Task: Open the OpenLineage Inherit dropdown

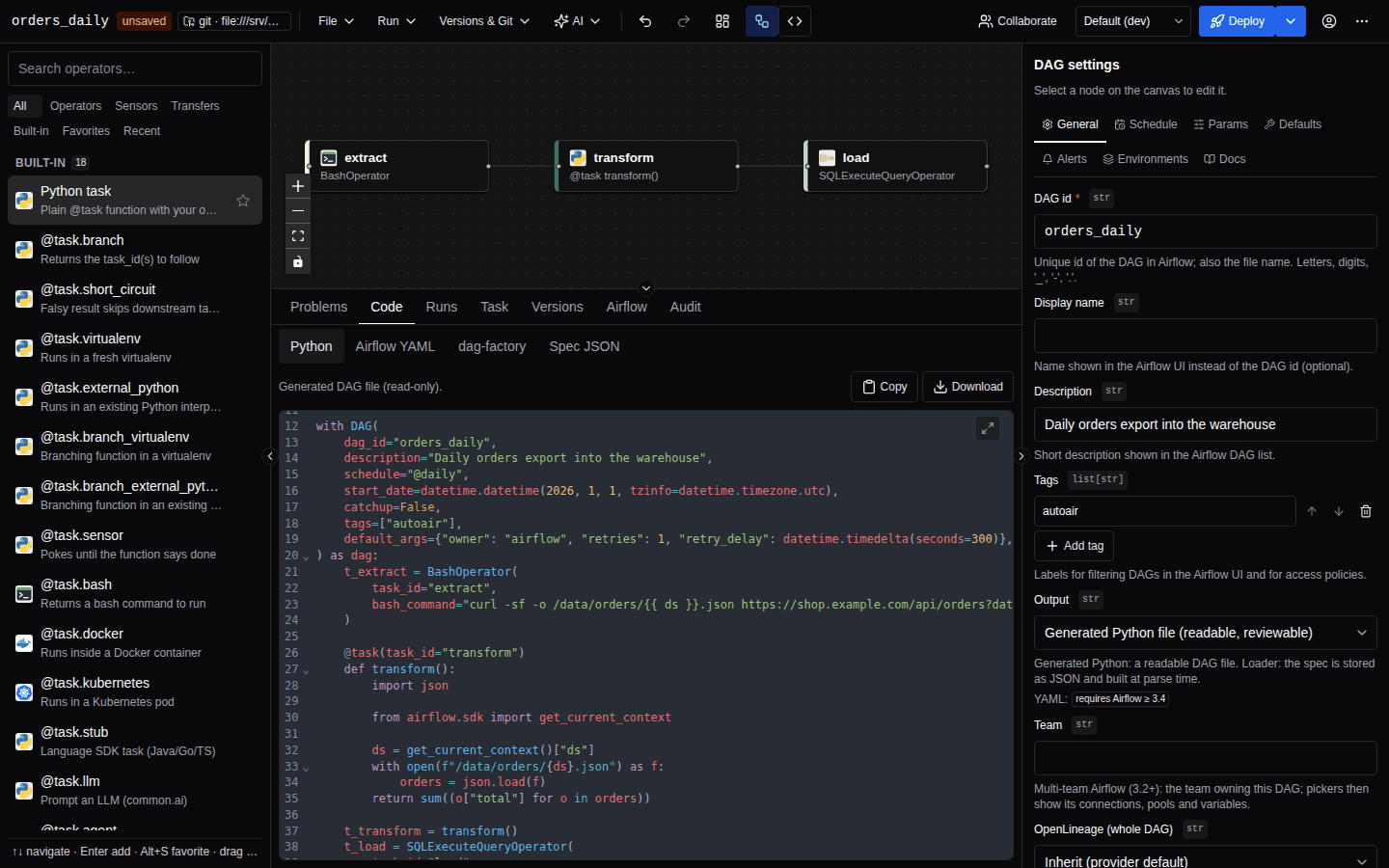Action: tap(1206, 858)
